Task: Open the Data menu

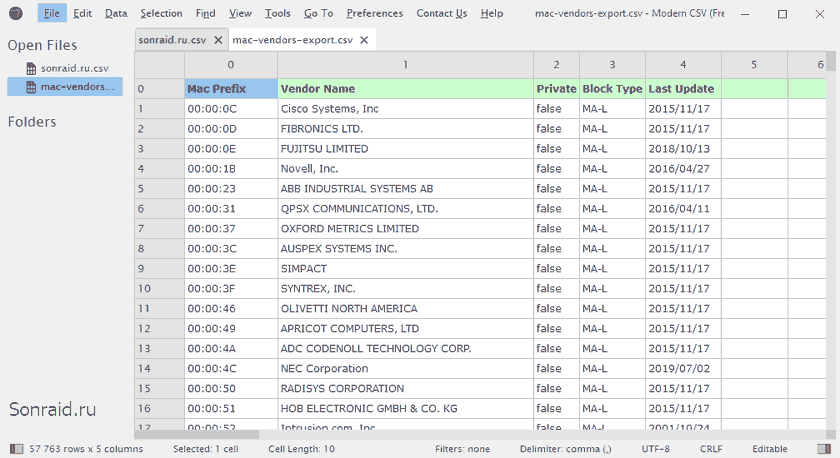Action: point(116,13)
